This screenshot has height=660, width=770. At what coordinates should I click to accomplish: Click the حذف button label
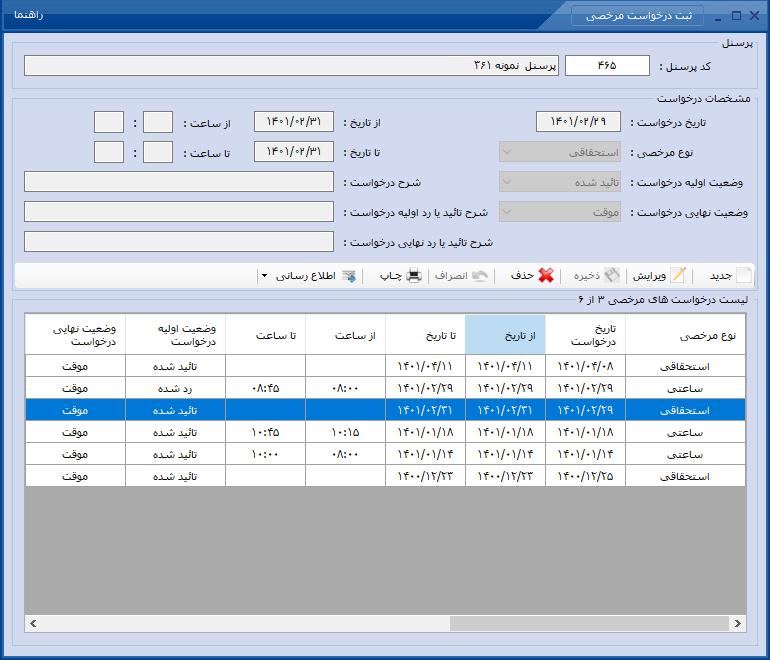pos(522,275)
